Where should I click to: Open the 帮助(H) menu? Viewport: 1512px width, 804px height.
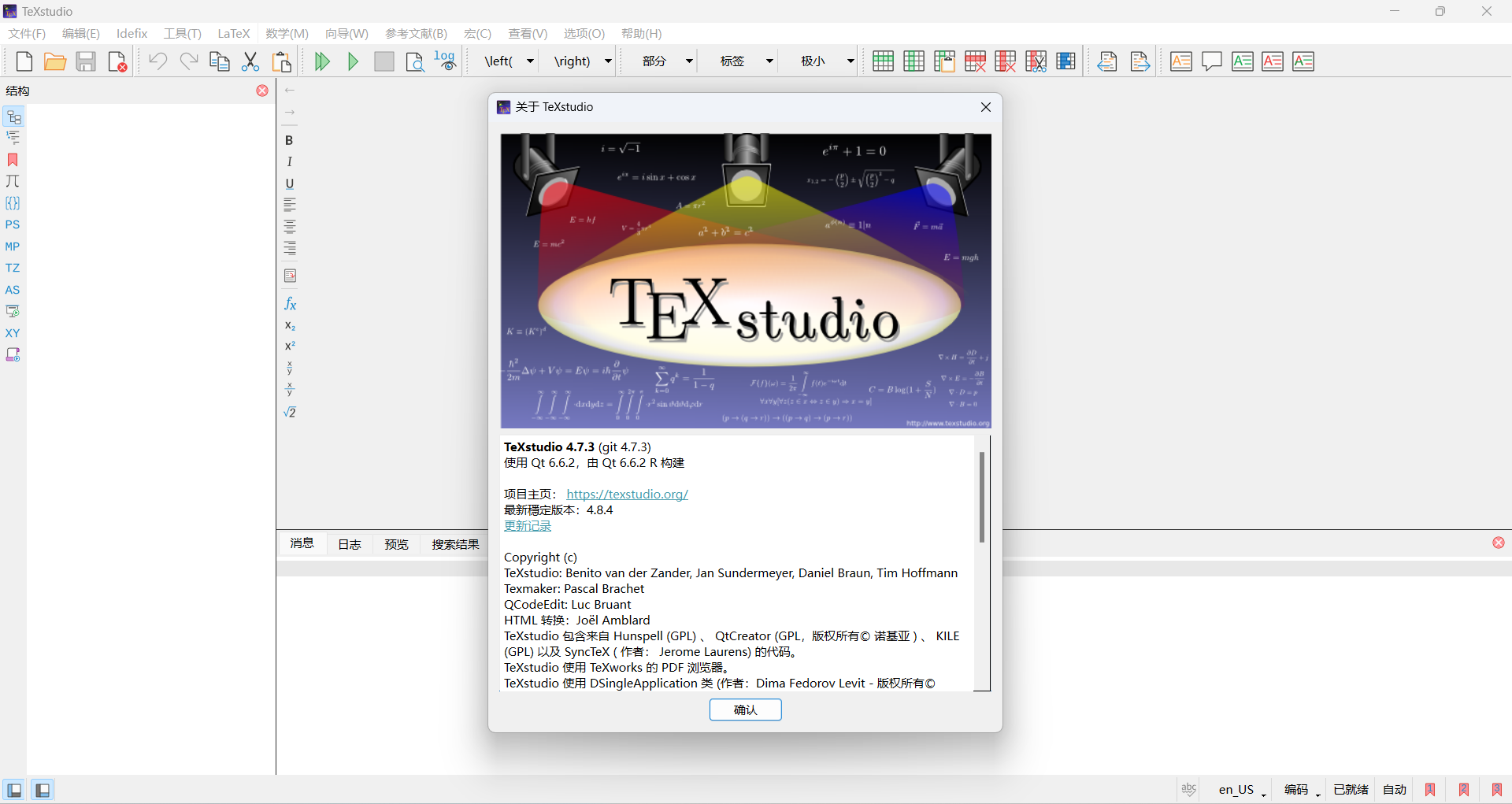pyautogui.click(x=642, y=34)
